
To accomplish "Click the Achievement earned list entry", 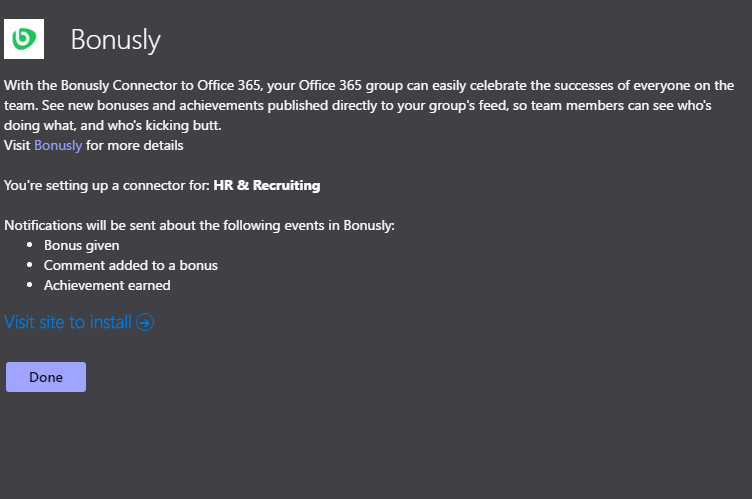I will (x=107, y=285).
